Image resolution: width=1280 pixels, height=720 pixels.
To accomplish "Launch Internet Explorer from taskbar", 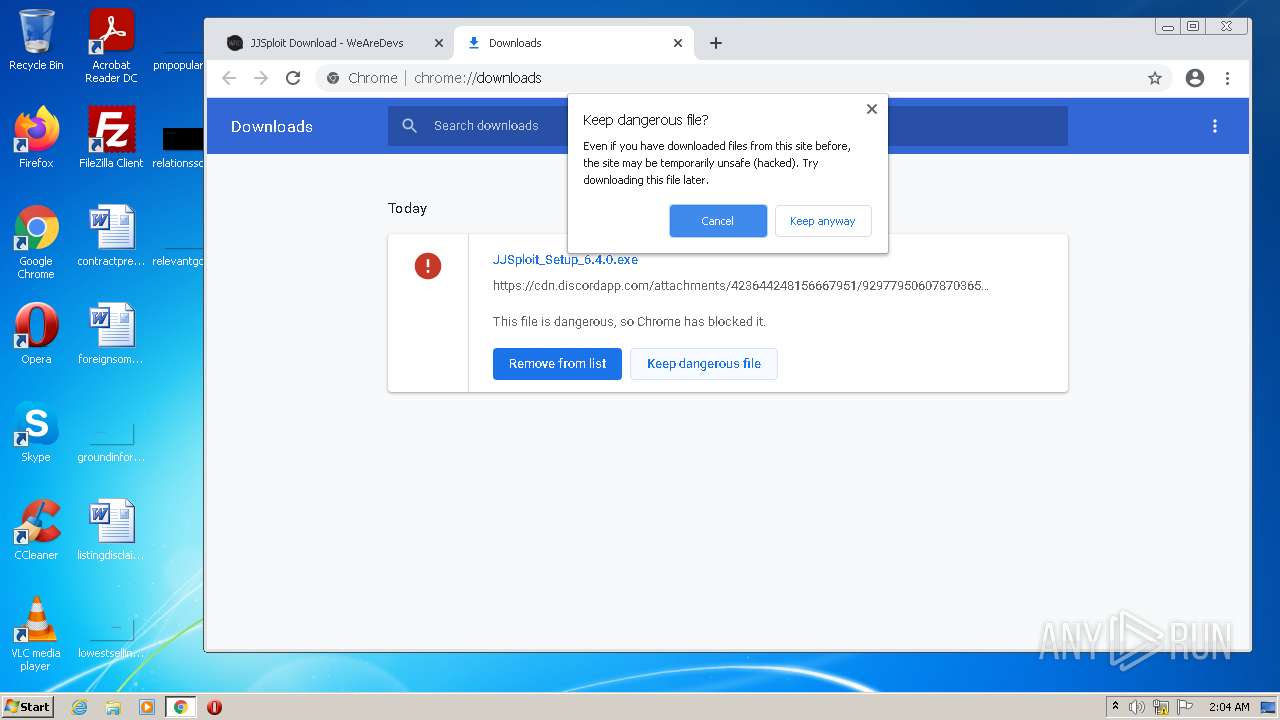I will tap(80, 707).
